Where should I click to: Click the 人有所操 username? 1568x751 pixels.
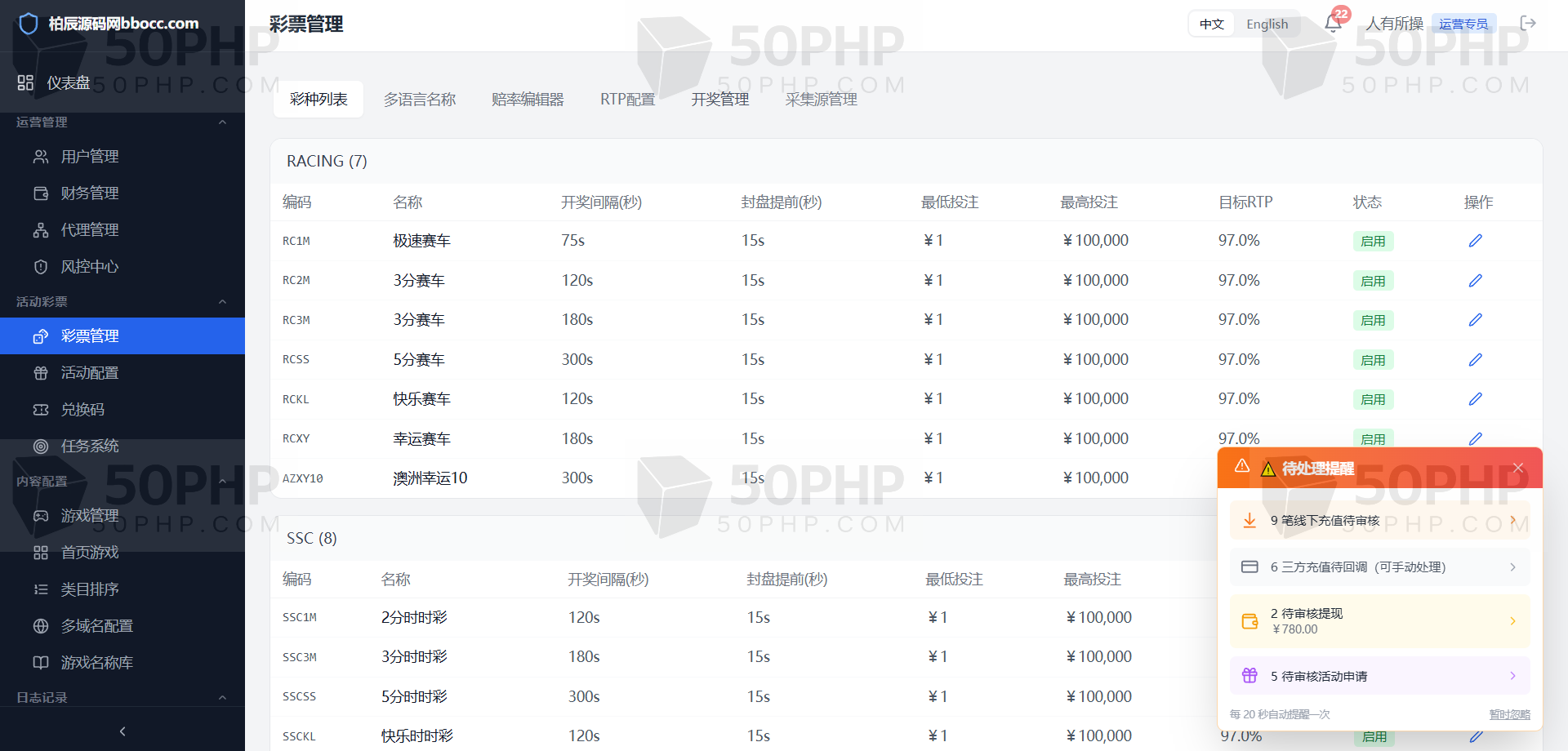1395,24
